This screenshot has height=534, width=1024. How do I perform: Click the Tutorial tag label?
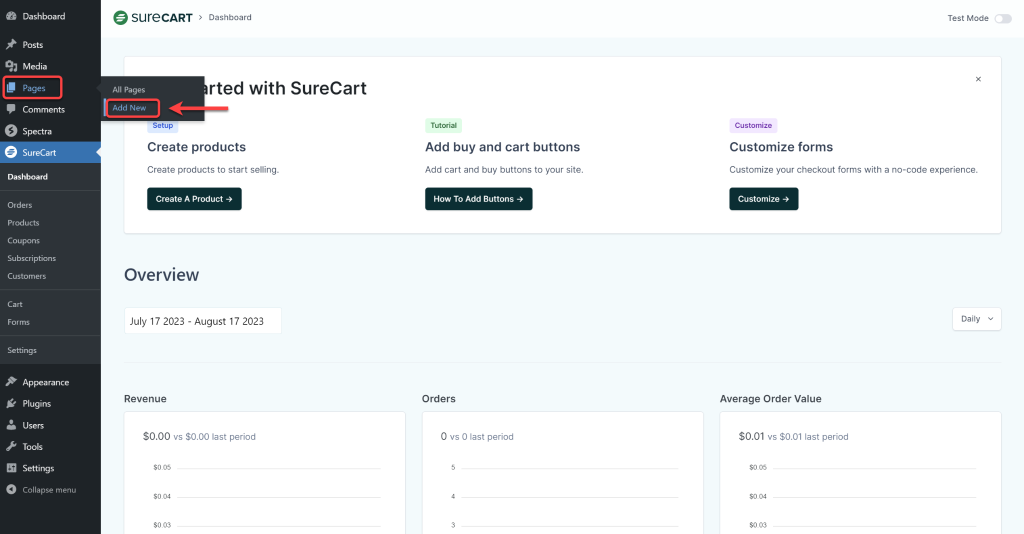(x=443, y=125)
